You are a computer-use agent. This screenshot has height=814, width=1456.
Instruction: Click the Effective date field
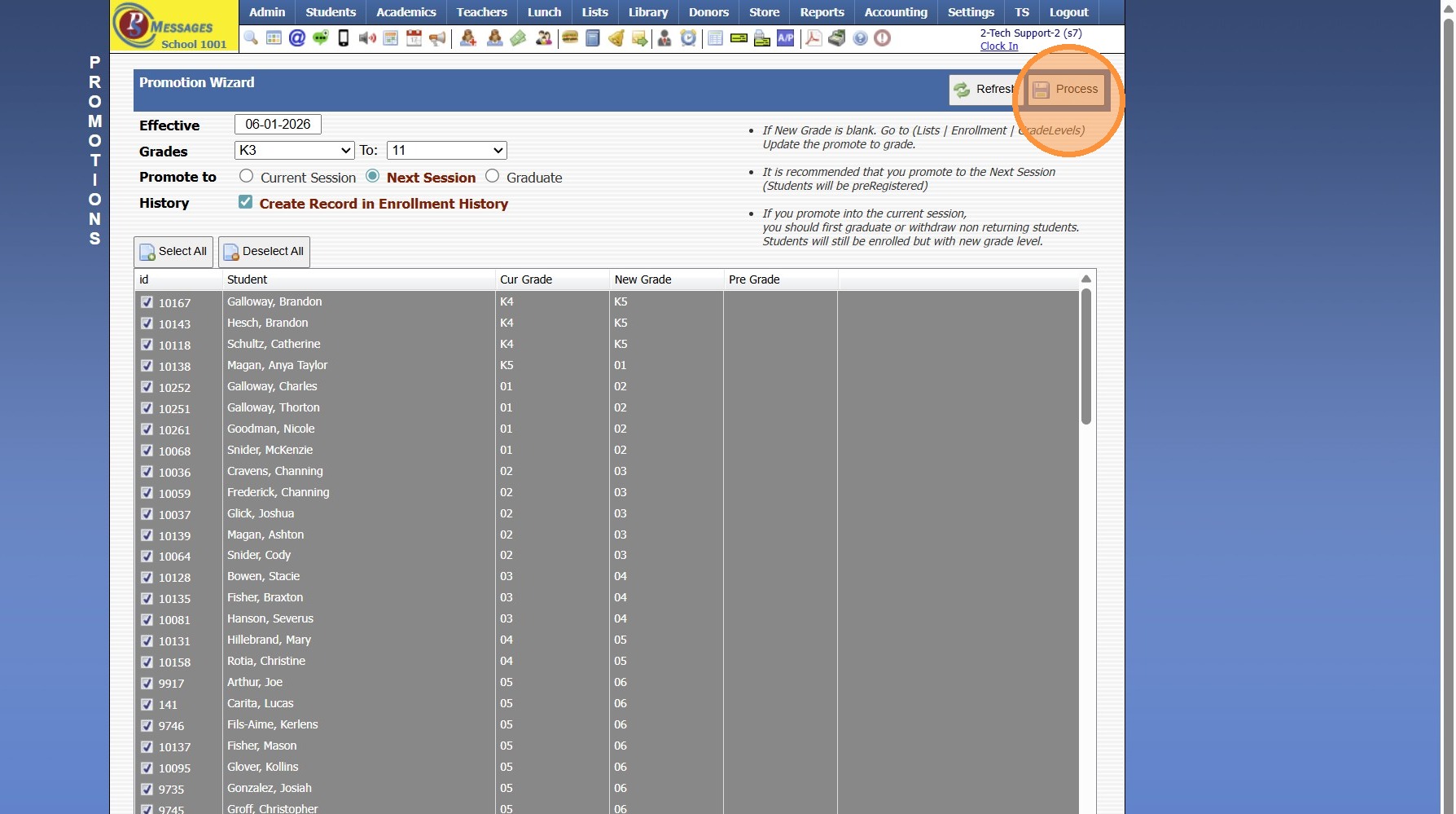click(278, 125)
